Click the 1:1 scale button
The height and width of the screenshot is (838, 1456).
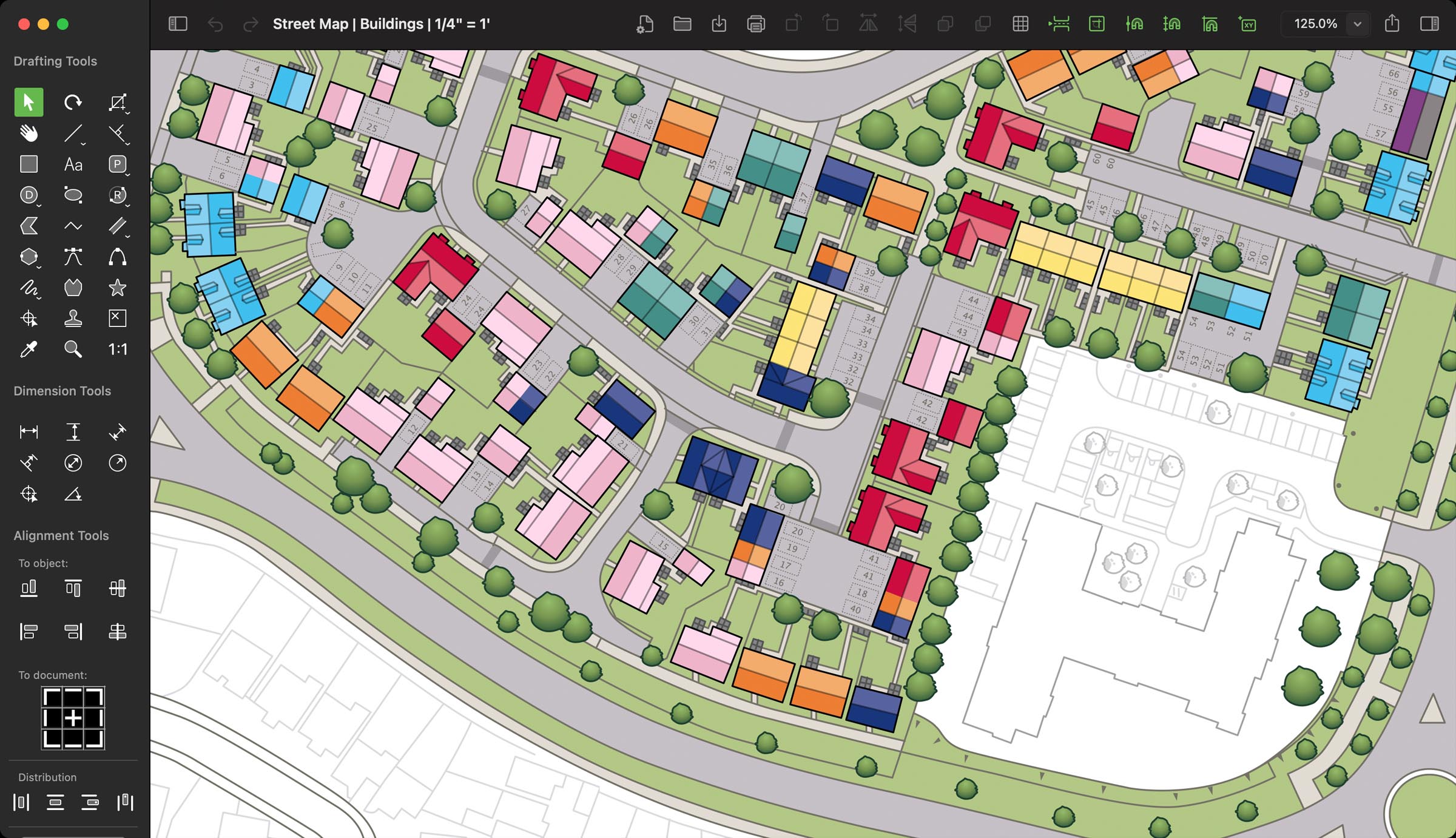tap(117, 349)
